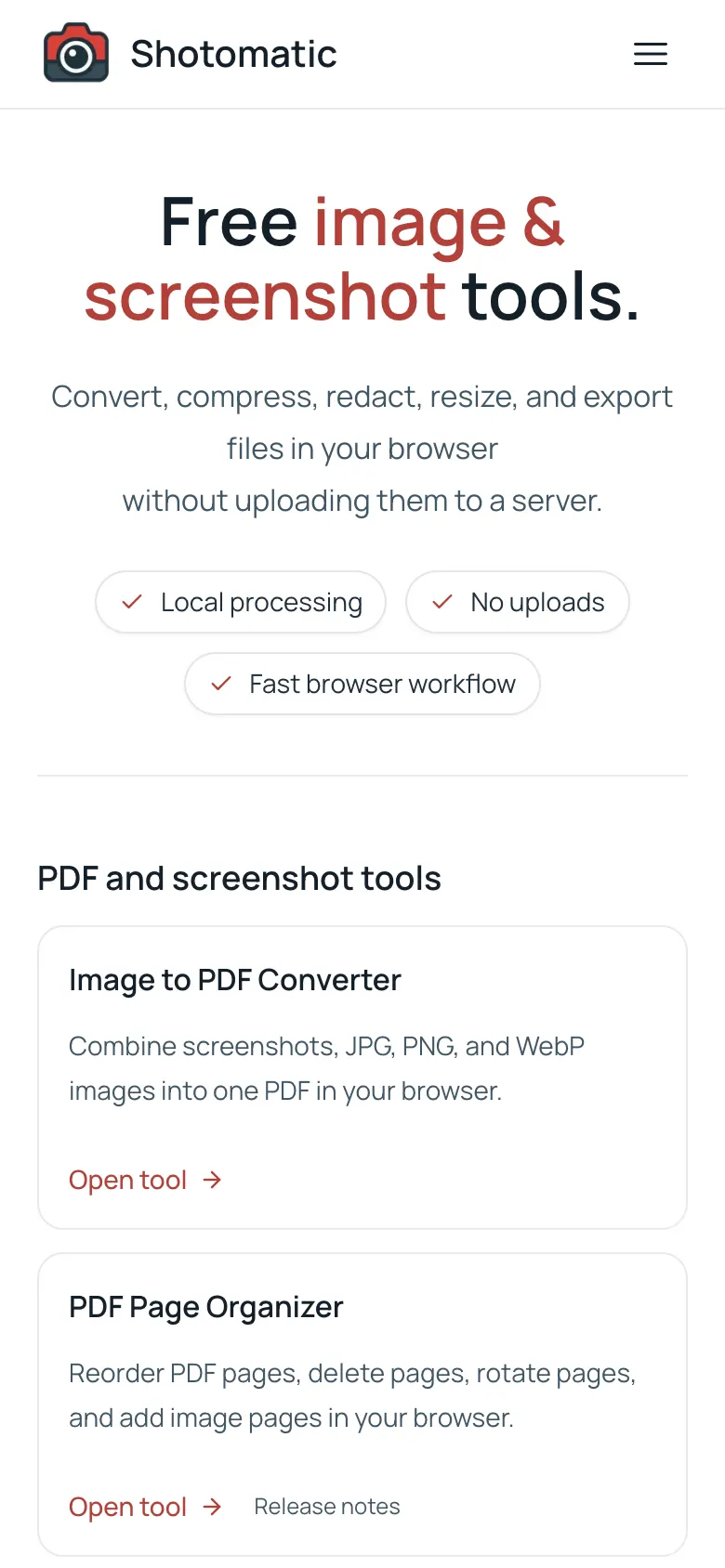Screen dimensions: 725x1568
Task: Click arrow icon in PDF Page Organizer card
Action: click(x=212, y=1507)
